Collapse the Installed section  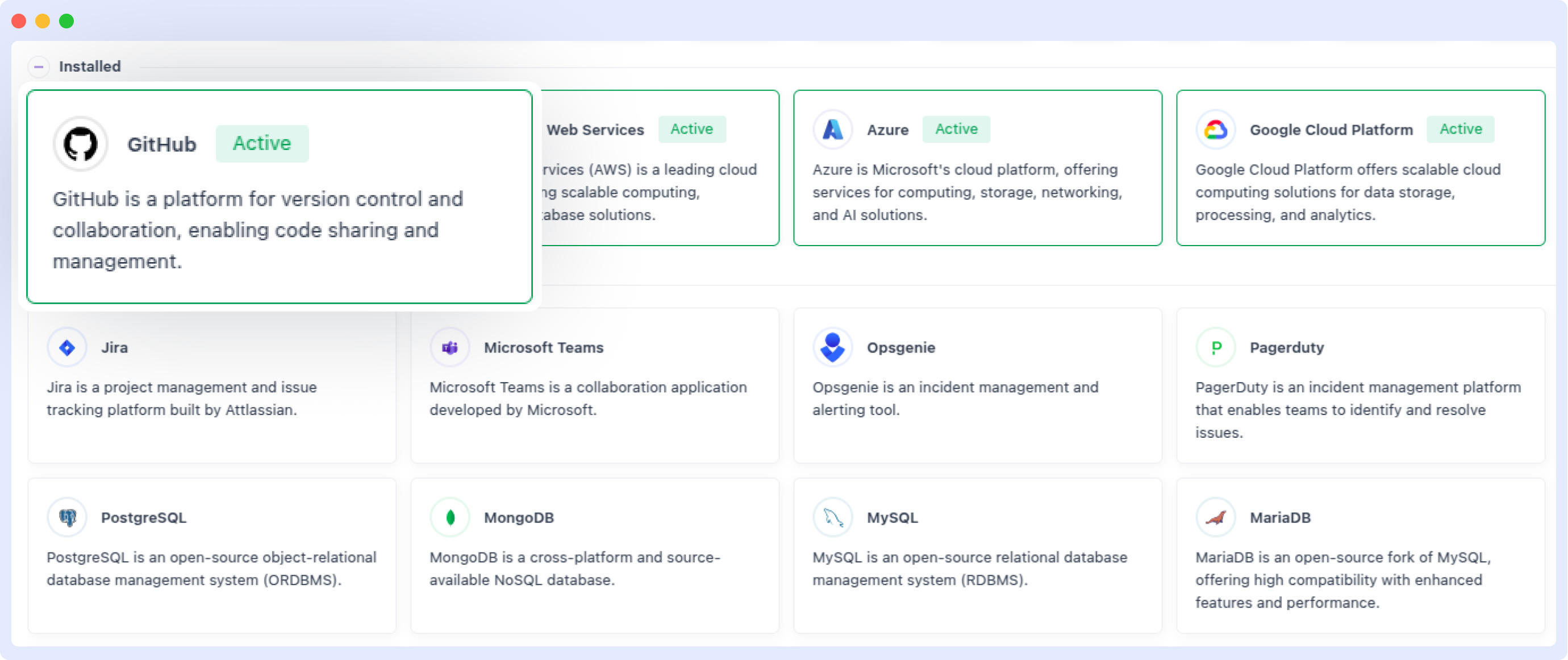click(39, 67)
